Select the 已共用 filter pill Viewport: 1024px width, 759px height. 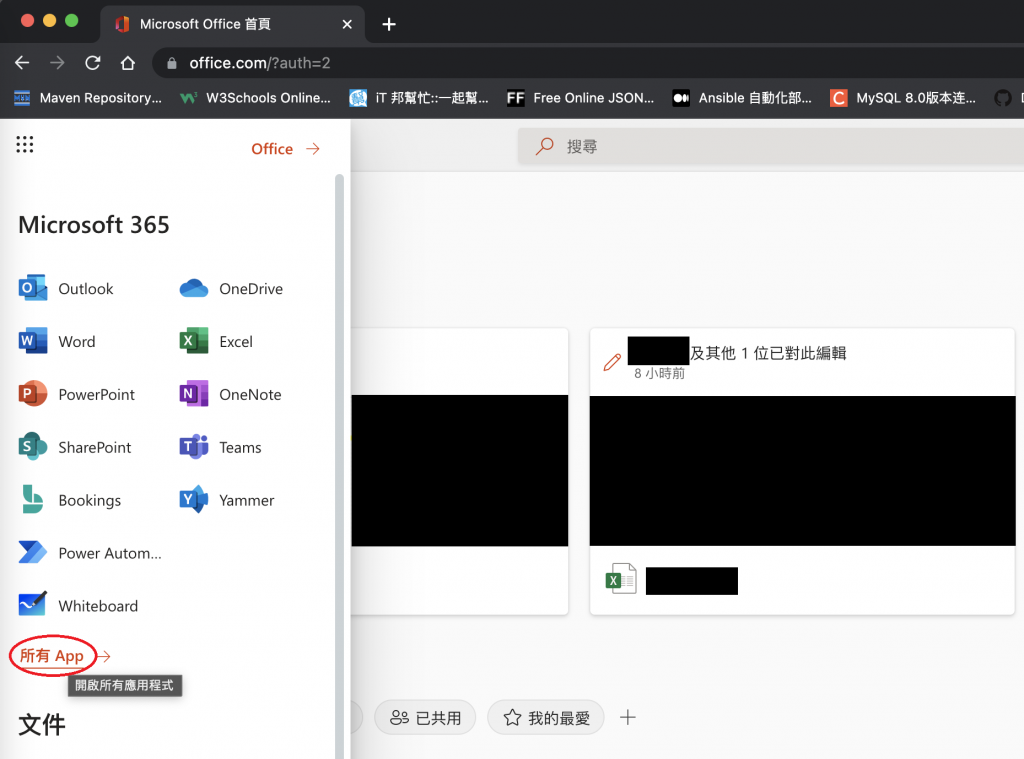[425, 718]
